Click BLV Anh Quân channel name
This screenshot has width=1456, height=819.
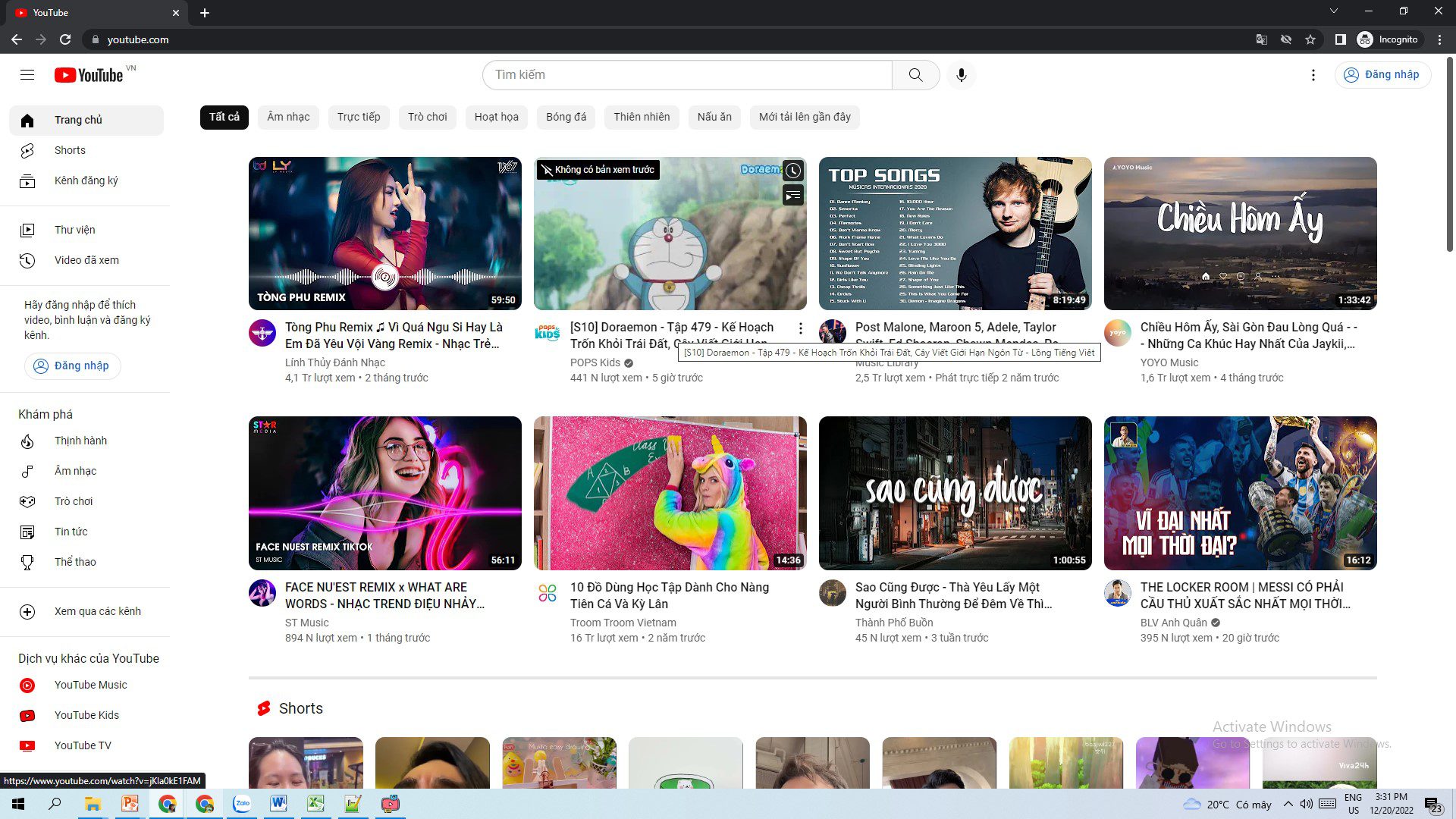1174,623
